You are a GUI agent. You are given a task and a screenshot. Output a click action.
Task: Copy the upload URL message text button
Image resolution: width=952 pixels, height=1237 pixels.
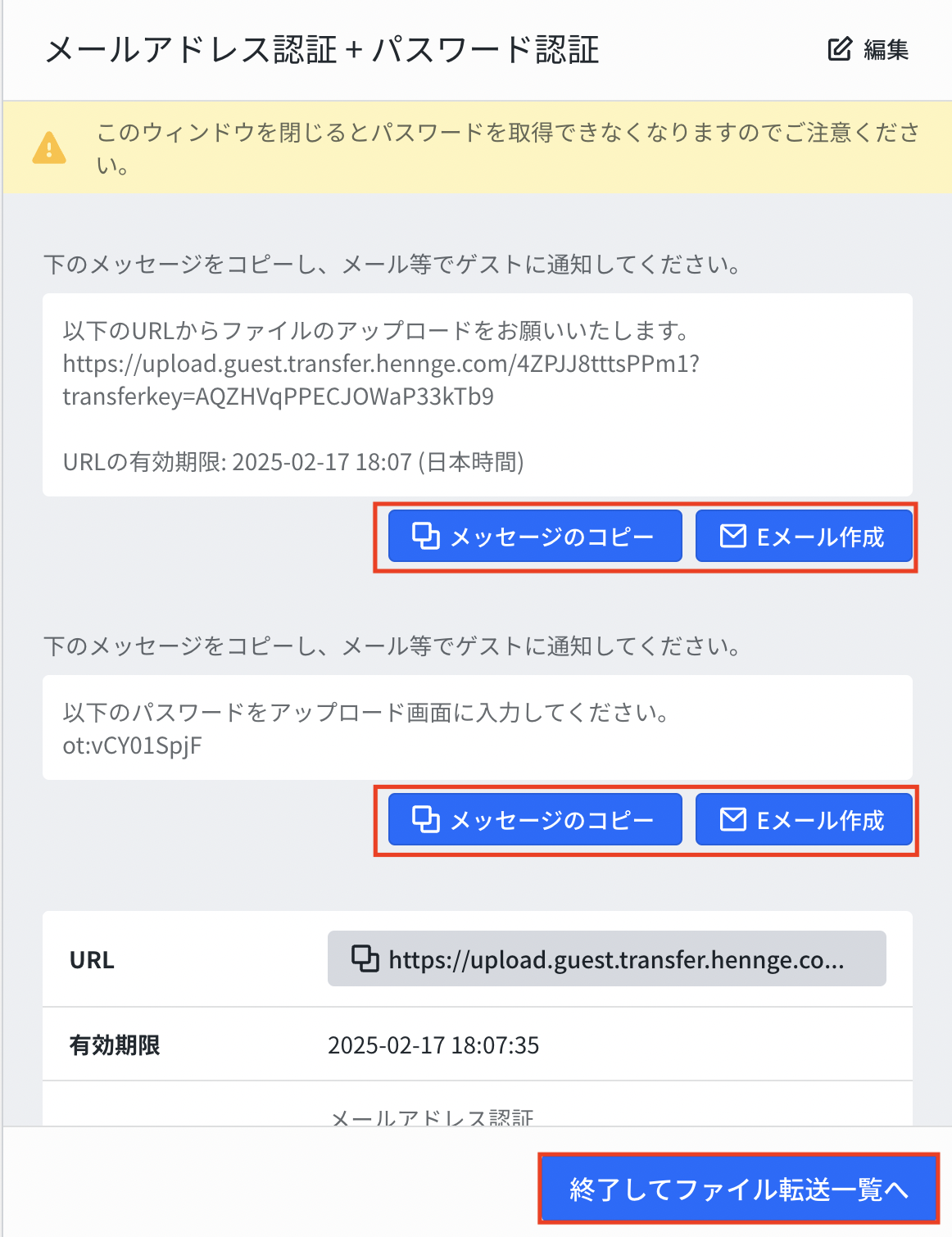[x=535, y=536]
